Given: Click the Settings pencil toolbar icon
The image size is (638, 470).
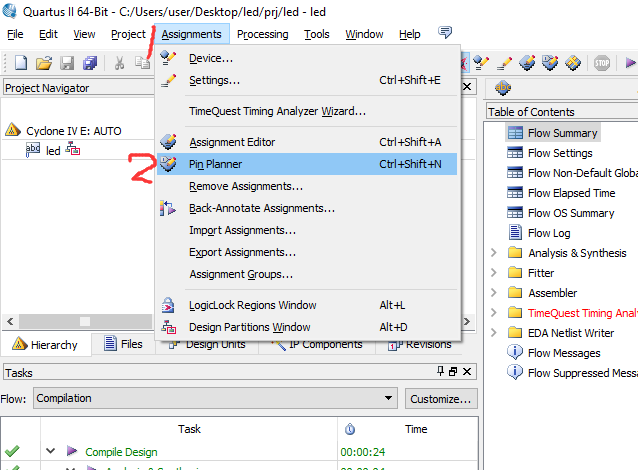Looking at the screenshot, I should [505, 63].
